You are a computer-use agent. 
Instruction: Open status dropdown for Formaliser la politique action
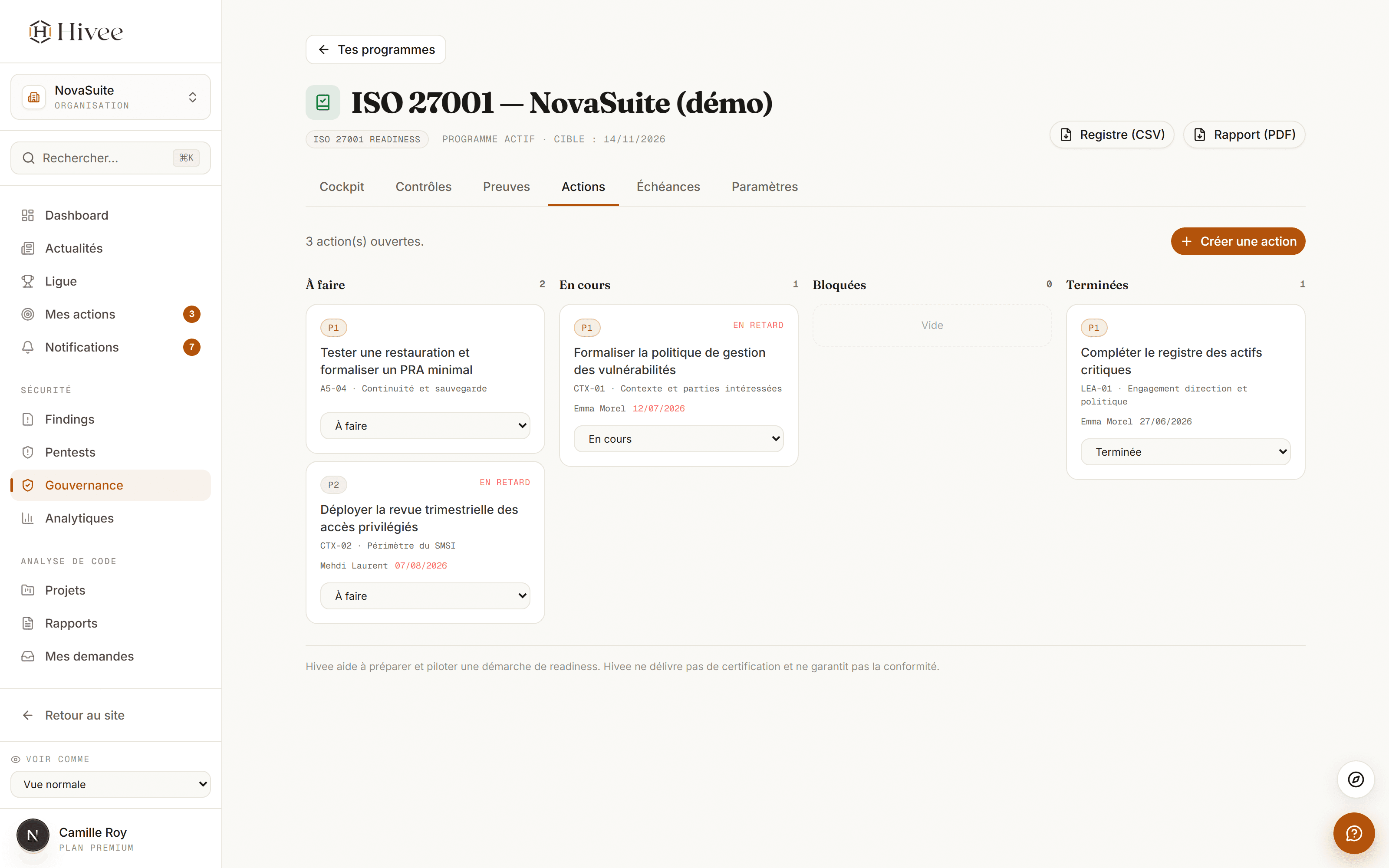(x=678, y=439)
